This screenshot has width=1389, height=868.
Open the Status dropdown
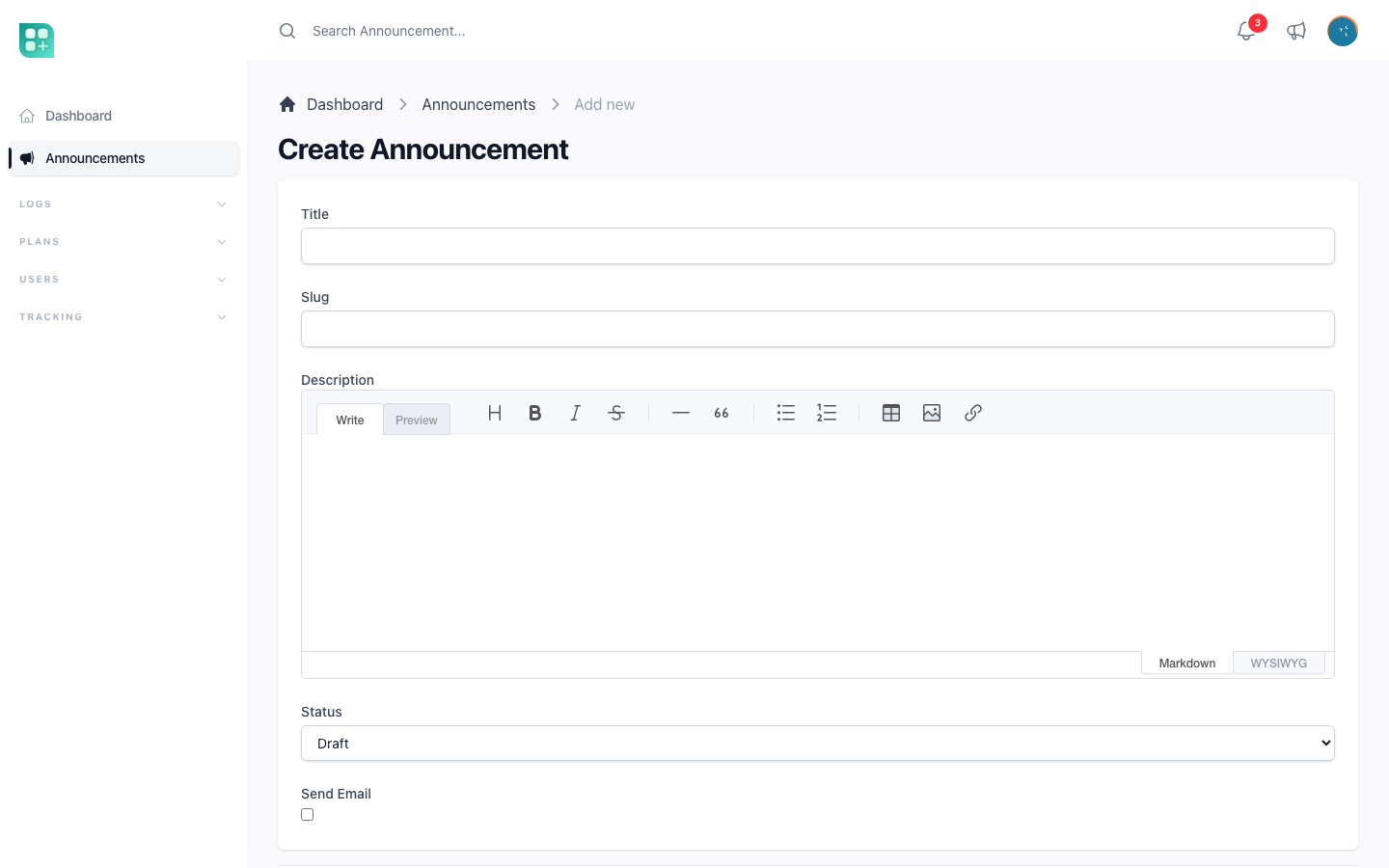pyautogui.click(x=818, y=744)
